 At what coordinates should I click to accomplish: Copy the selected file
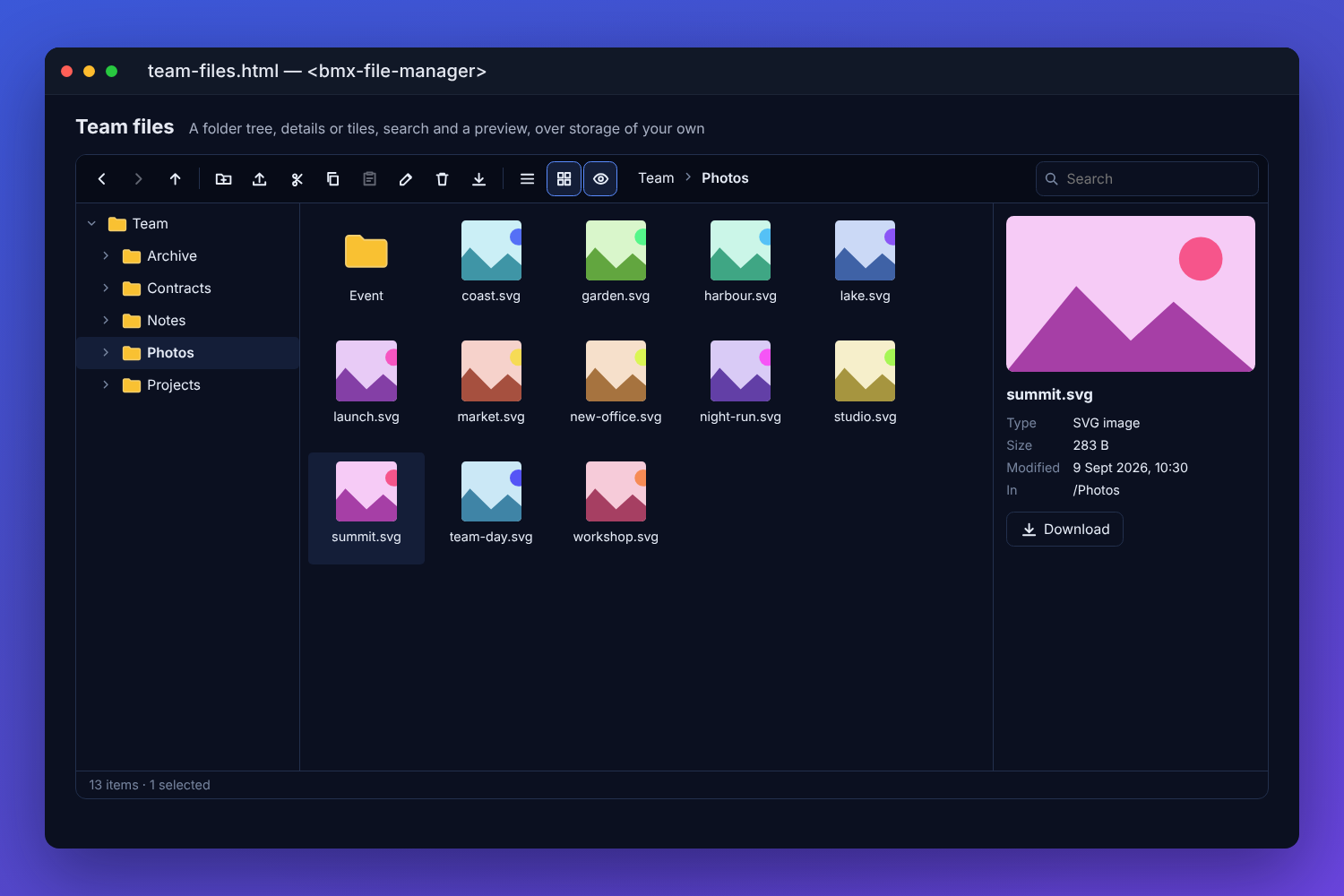(332, 179)
